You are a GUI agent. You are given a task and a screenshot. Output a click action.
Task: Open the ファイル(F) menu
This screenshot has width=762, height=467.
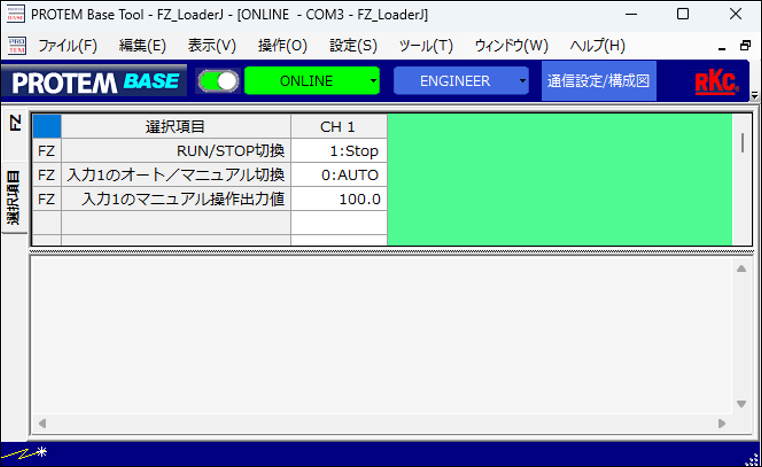[x=67, y=46]
